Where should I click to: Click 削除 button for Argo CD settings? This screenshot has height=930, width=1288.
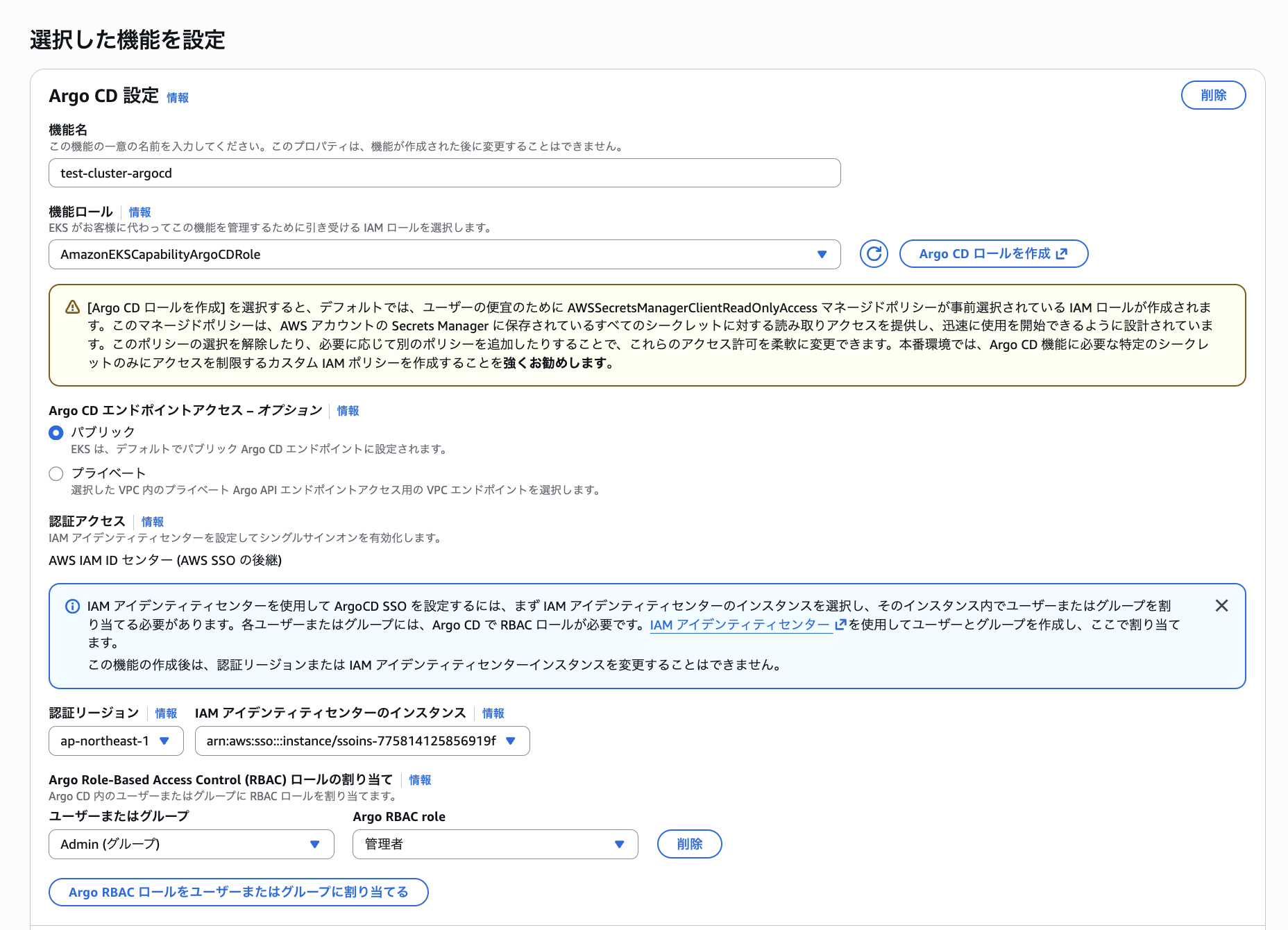[x=1213, y=96]
